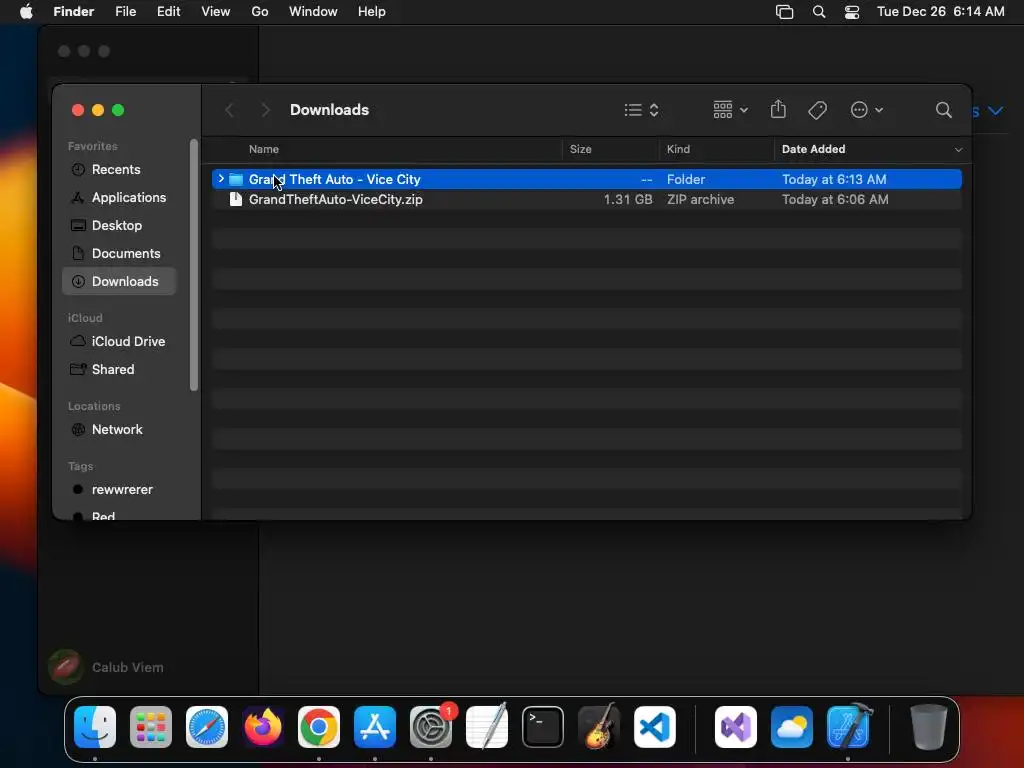
Task: Open Control Center in menu bar
Action: (x=852, y=12)
